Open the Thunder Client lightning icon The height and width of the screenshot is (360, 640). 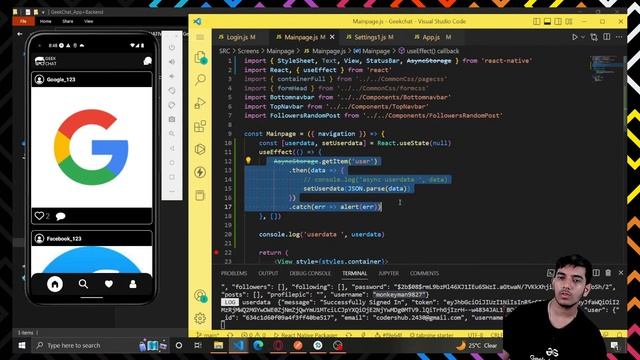[200, 172]
